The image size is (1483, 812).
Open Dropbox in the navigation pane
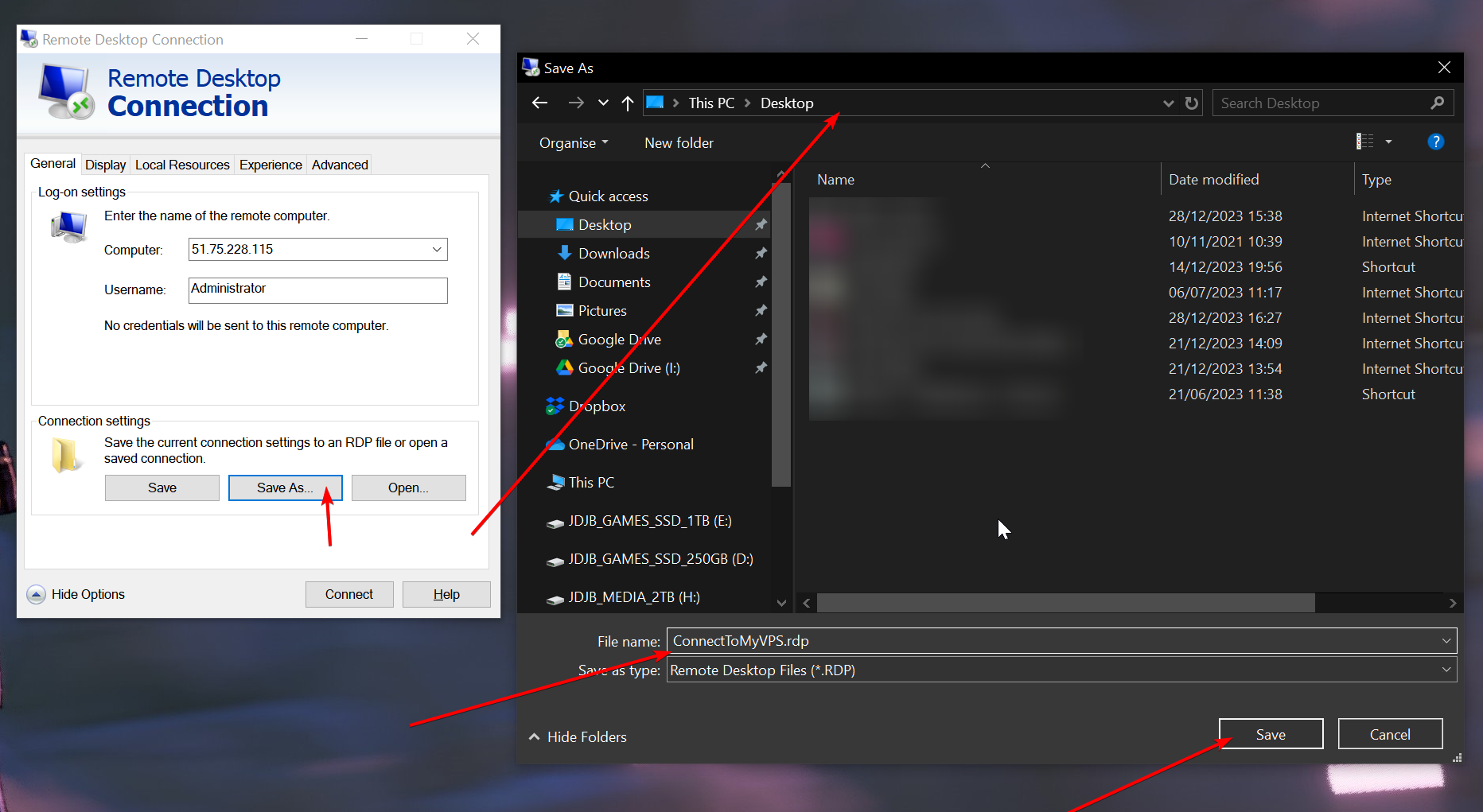tap(597, 406)
